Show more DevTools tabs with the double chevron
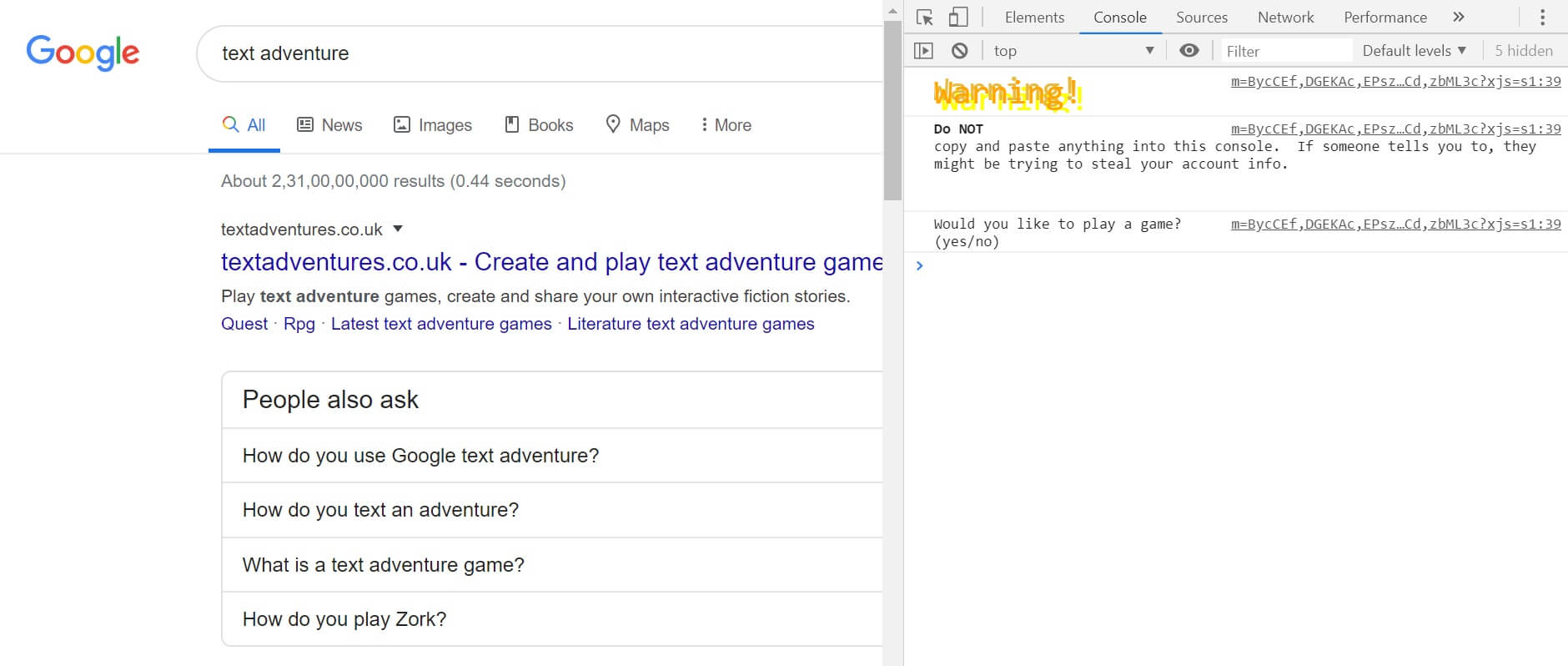This screenshot has height=666, width=1568. pyautogui.click(x=1459, y=17)
